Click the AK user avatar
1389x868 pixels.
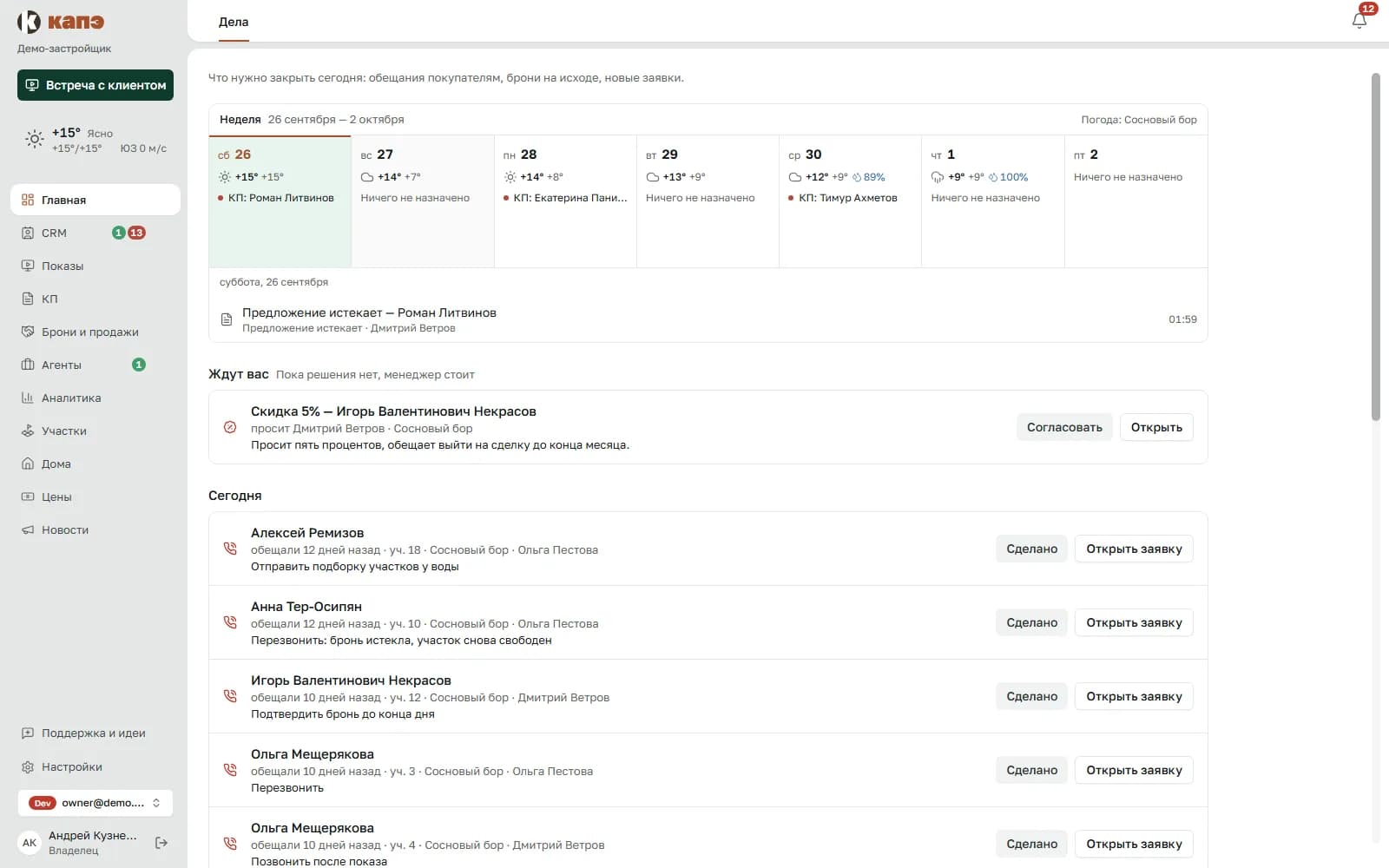tap(30, 843)
